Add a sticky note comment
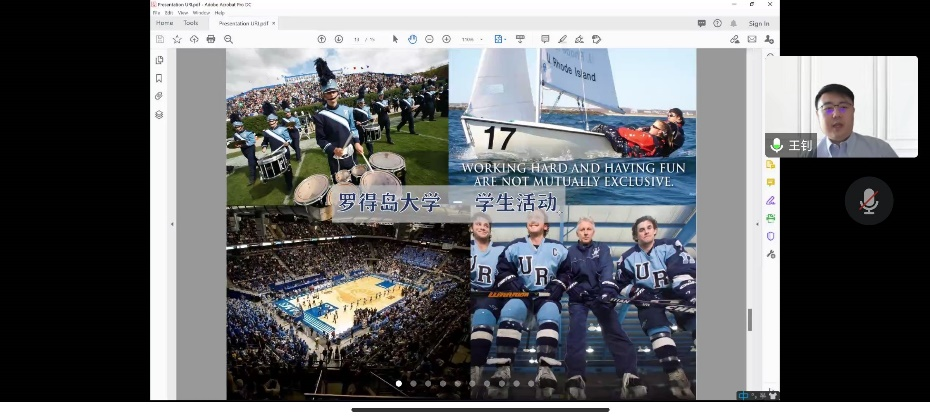Image resolution: width=930 pixels, height=418 pixels. coord(545,39)
